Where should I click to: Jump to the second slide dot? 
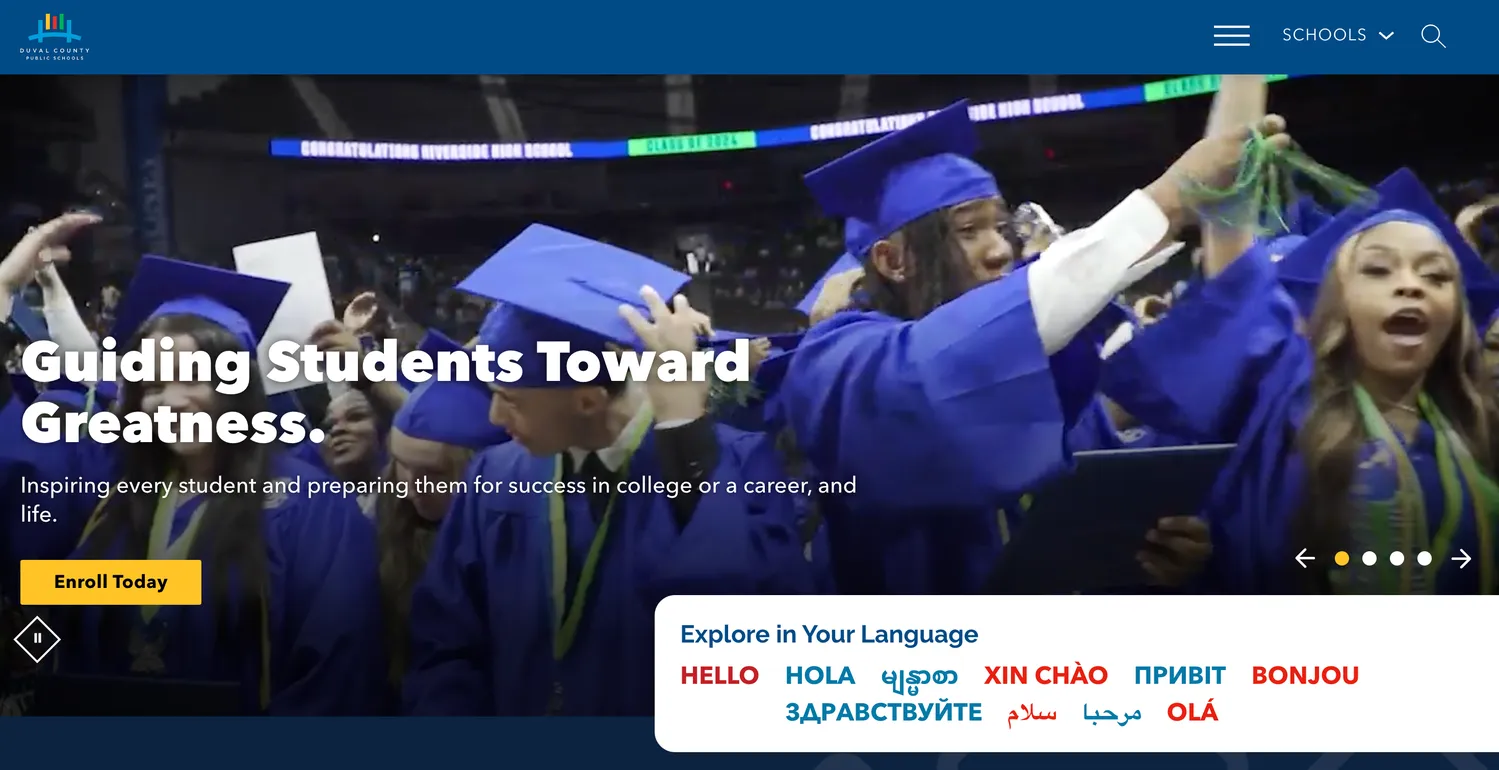pos(1369,558)
